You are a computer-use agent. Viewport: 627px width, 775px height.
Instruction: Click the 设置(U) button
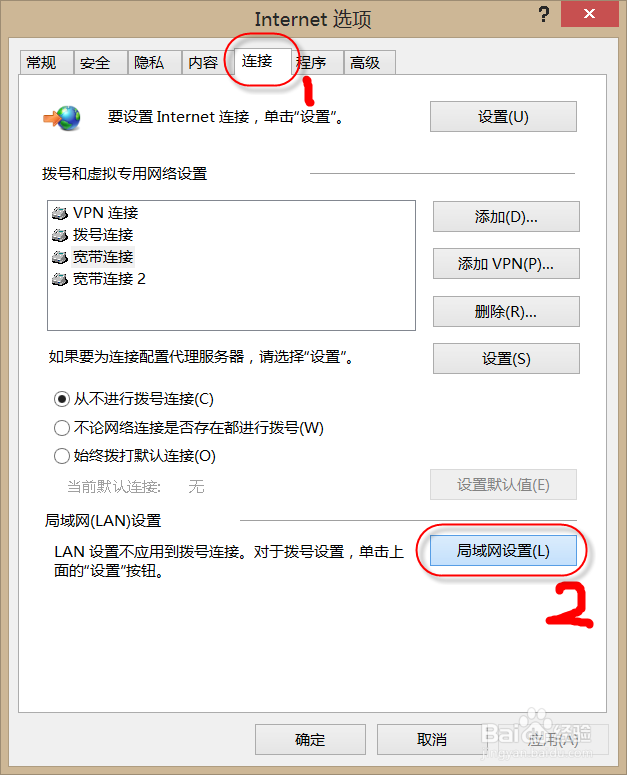point(503,117)
